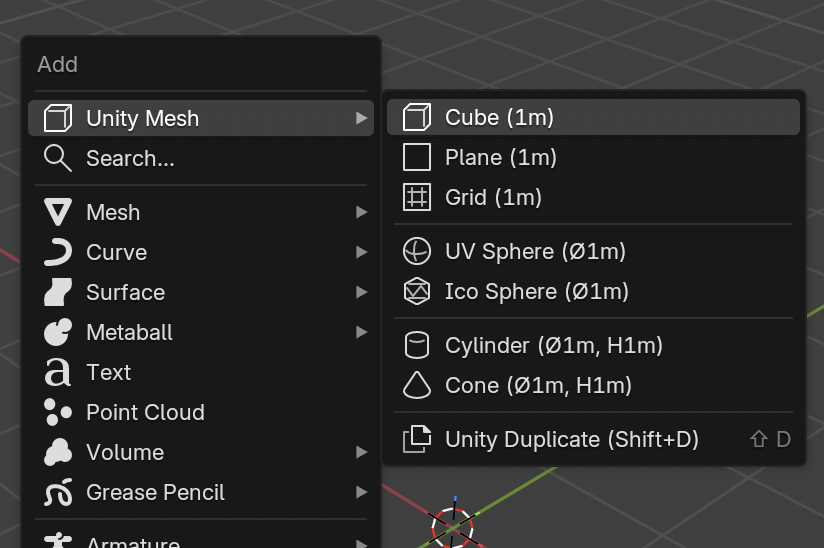Screen dimensions: 824x548
Task: Click the Search magnifying glass icon
Action: click(58, 158)
